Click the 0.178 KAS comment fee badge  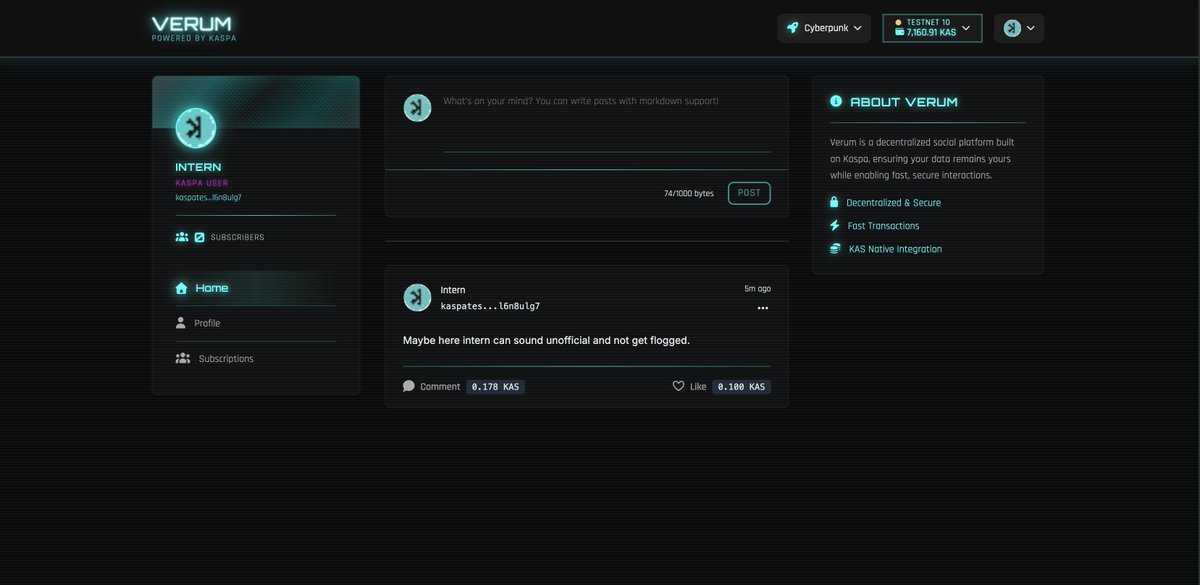click(496, 386)
